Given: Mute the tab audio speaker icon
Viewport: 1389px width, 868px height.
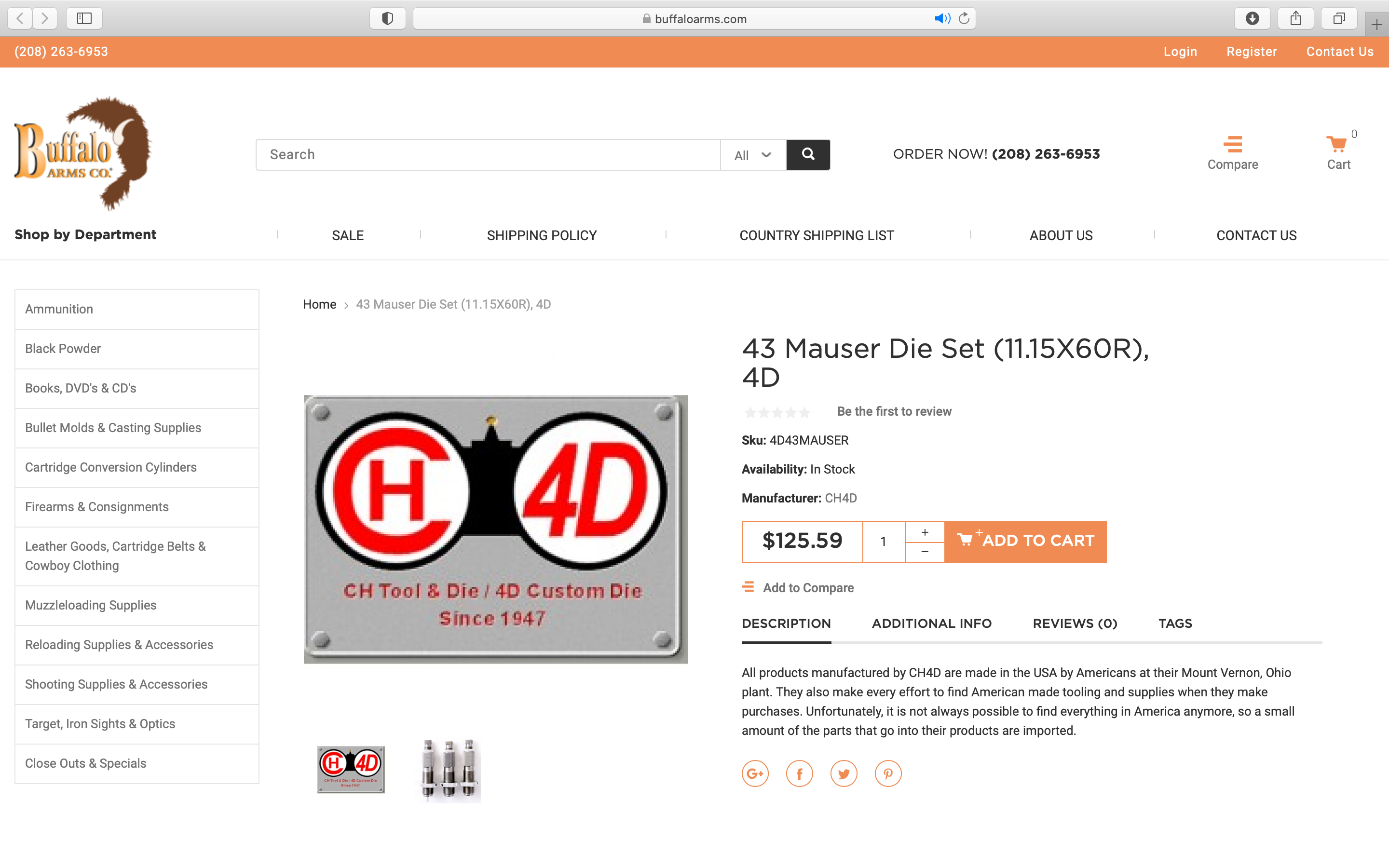Looking at the screenshot, I should (941, 18).
